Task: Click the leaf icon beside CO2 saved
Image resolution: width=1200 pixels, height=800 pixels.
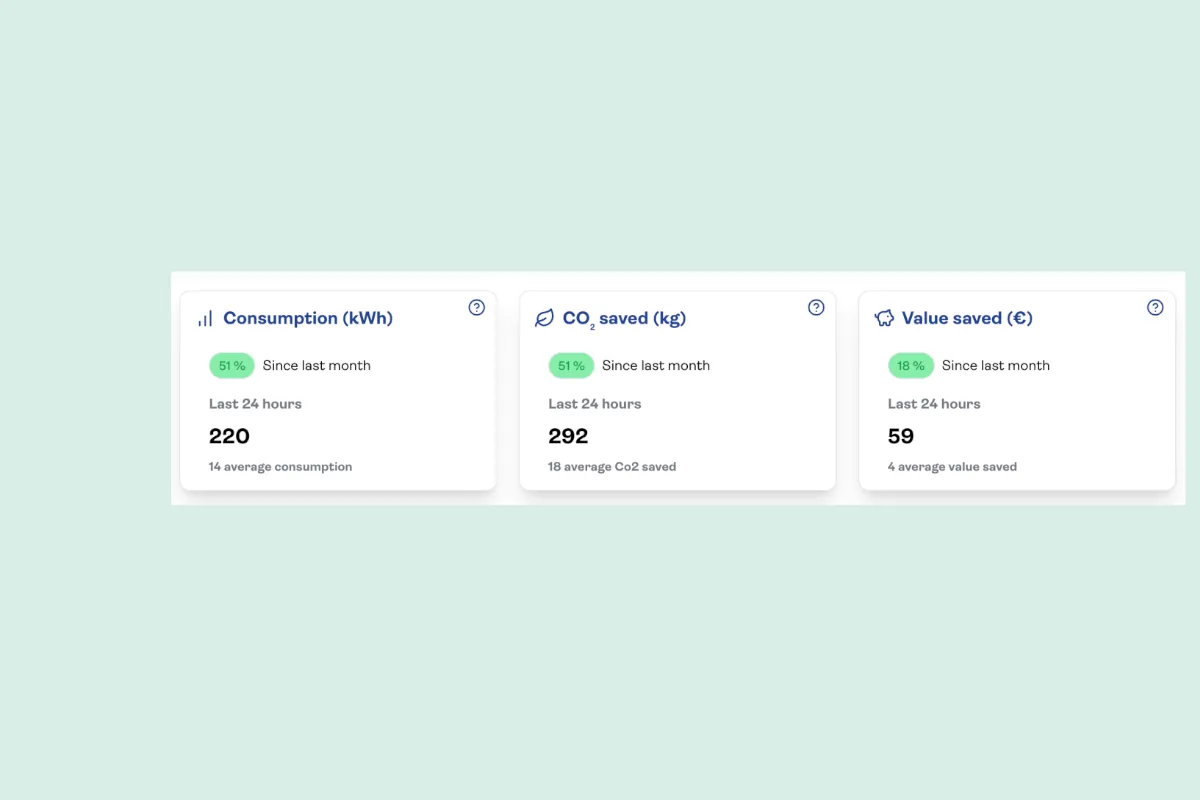Action: tap(544, 318)
